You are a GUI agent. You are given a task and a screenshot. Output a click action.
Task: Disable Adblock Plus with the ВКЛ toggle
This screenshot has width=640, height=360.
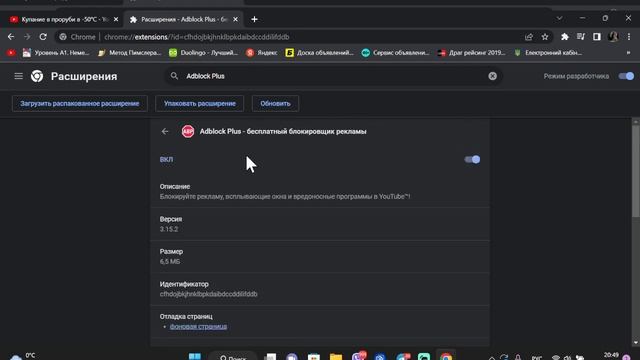[x=472, y=160]
